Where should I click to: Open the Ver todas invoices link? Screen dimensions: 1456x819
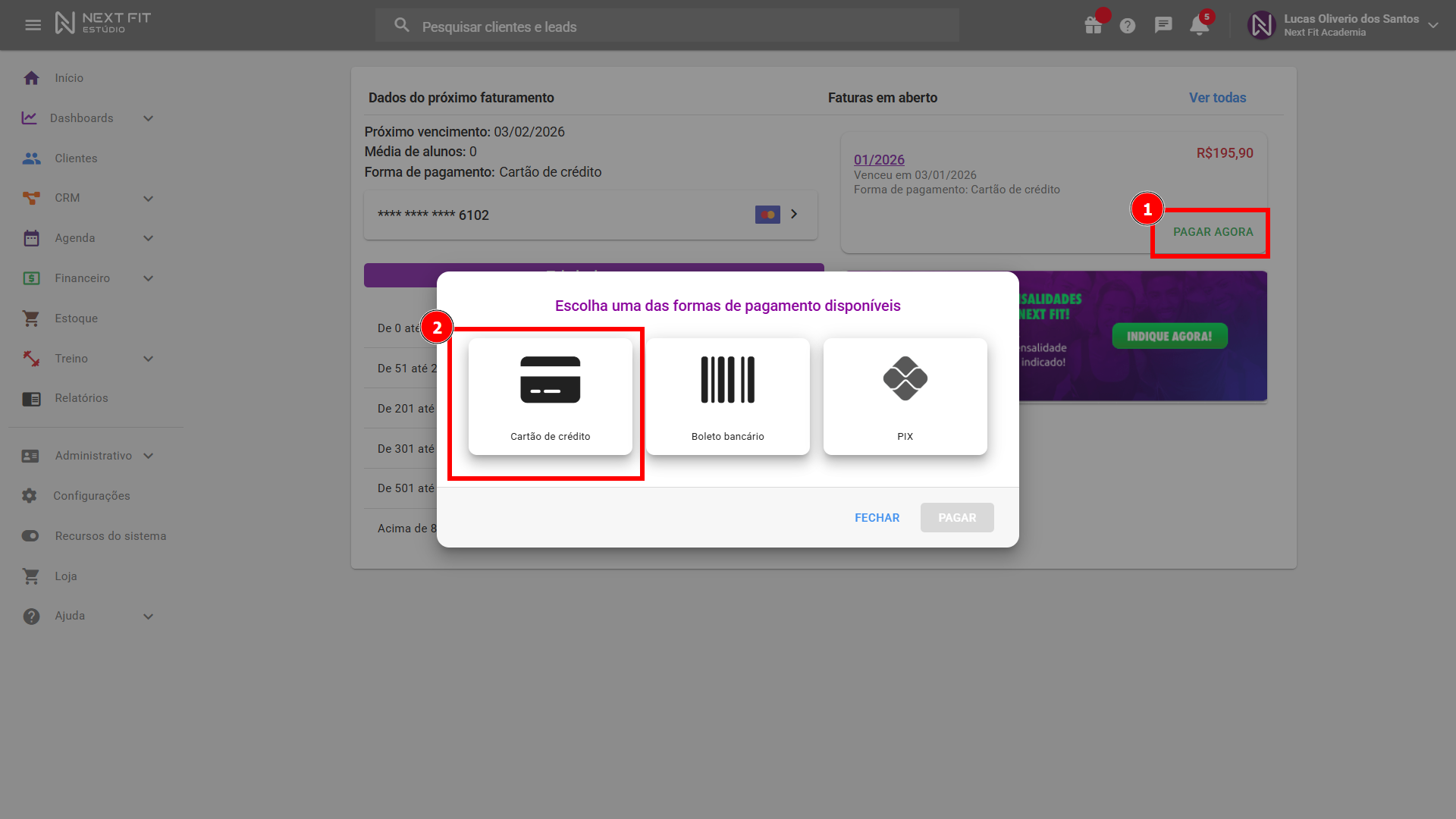click(1217, 98)
